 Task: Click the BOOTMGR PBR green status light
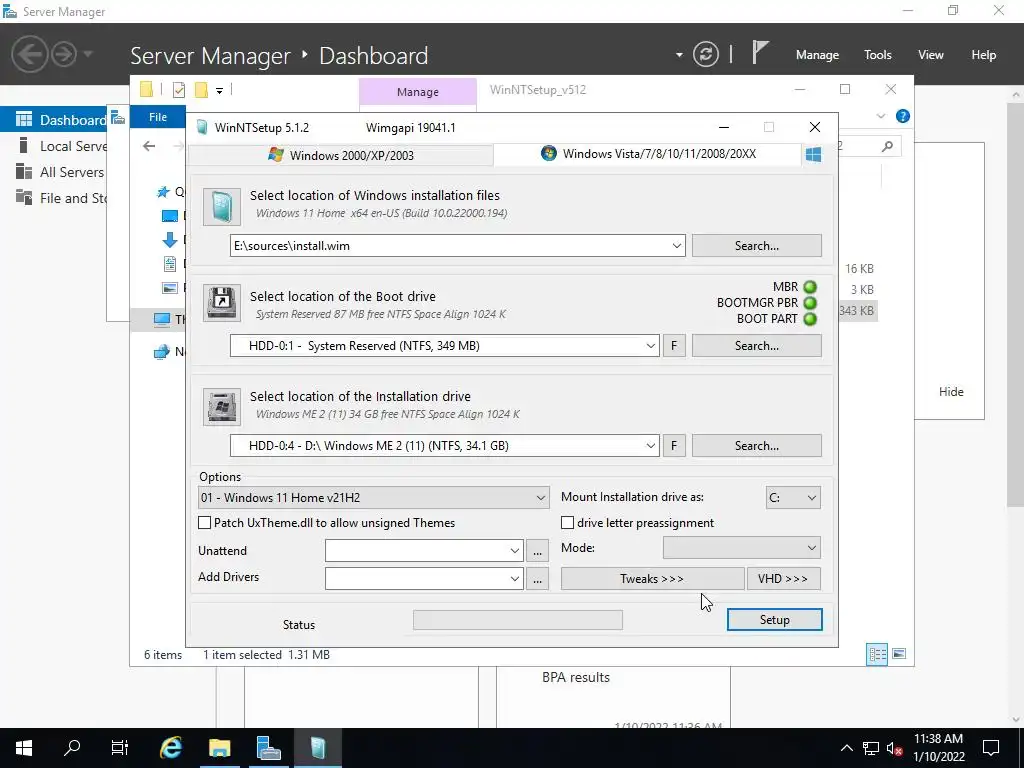(810, 303)
